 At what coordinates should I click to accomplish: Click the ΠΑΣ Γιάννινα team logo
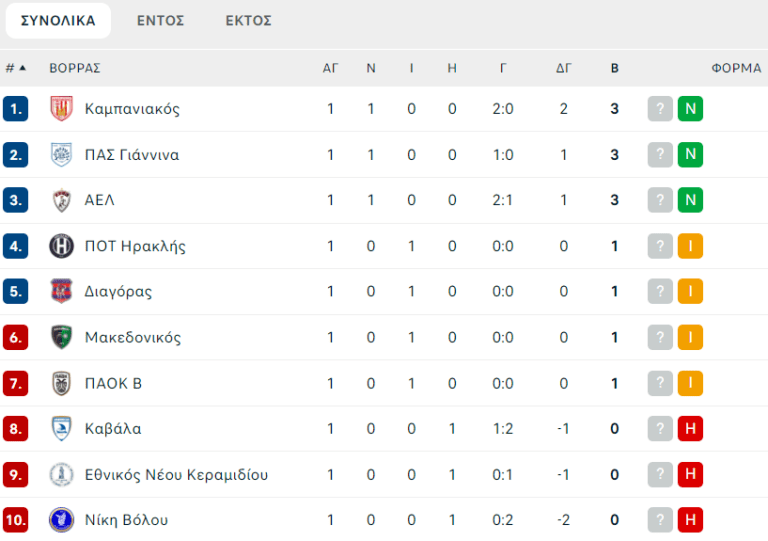click(x=61, y=155)
